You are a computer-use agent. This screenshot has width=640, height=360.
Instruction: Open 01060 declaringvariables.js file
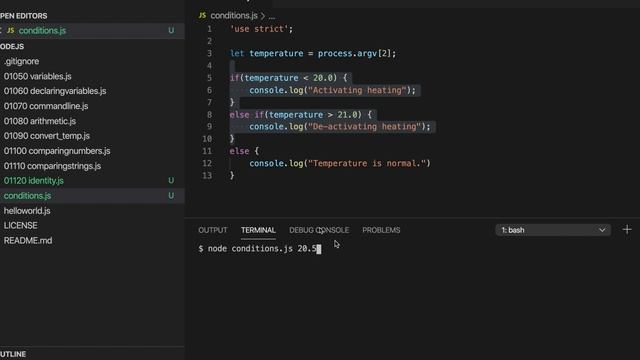(55, 91)
